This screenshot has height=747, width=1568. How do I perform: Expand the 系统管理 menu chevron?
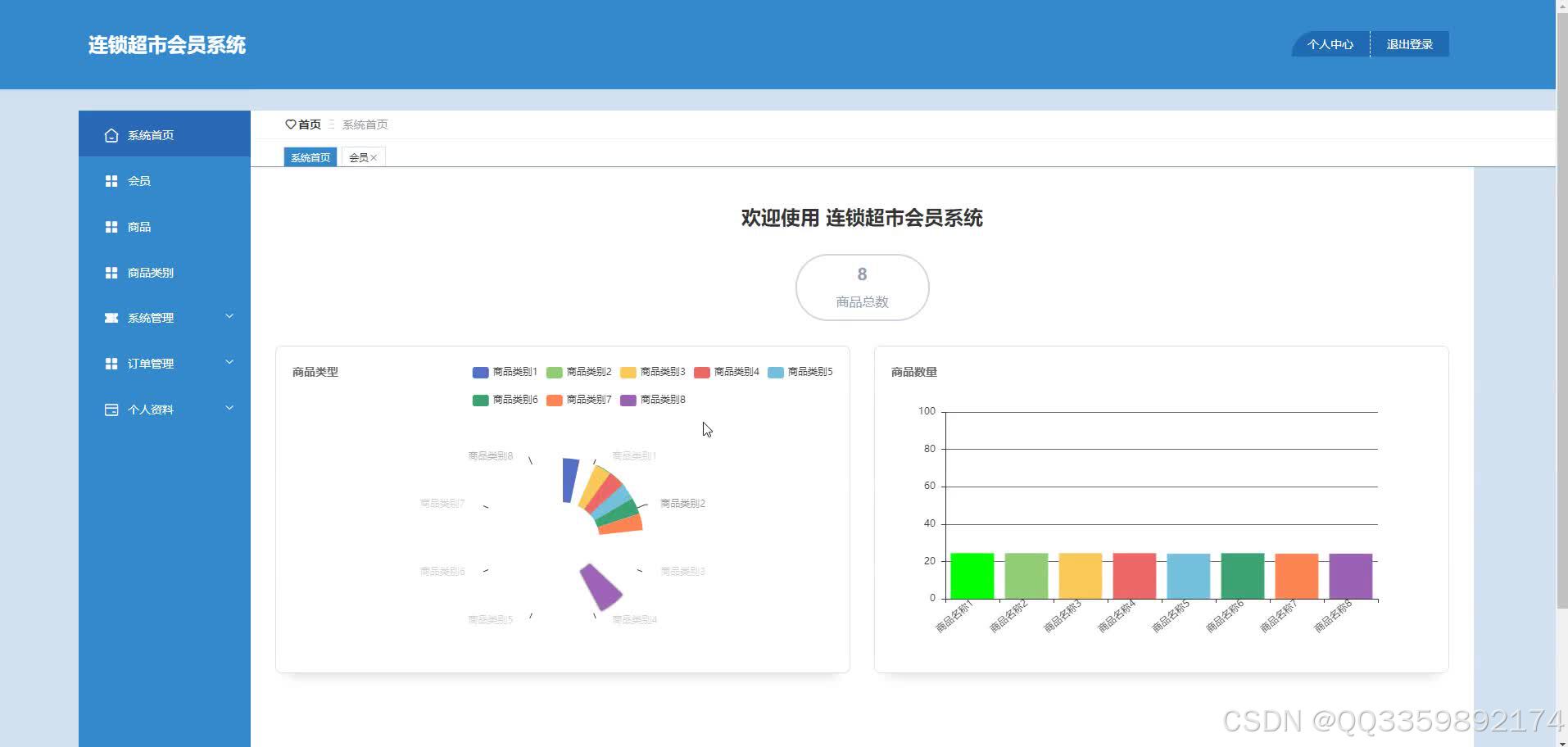(229, 316)
